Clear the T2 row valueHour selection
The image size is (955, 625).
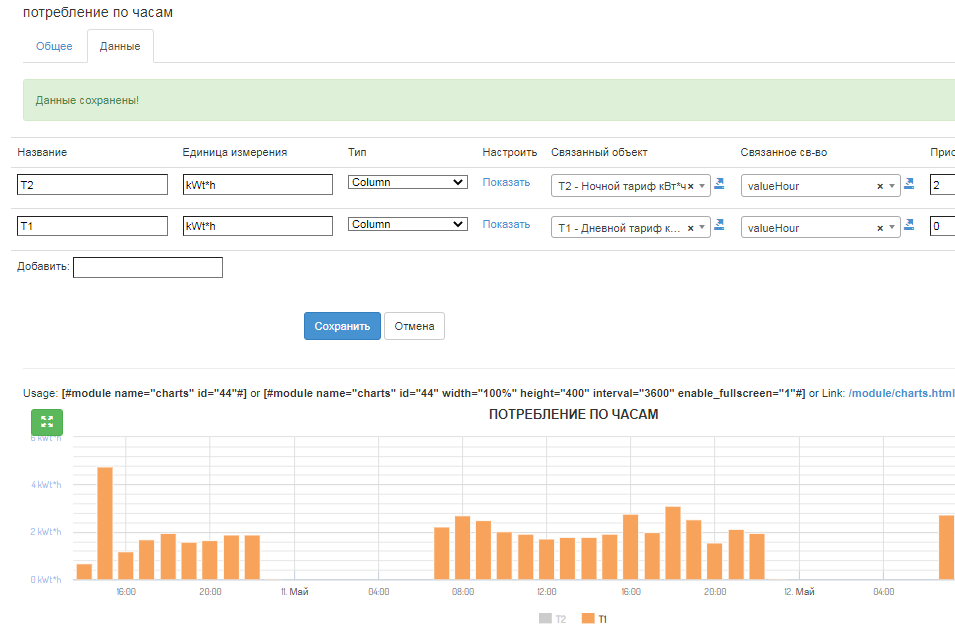(x=880, y=186)
